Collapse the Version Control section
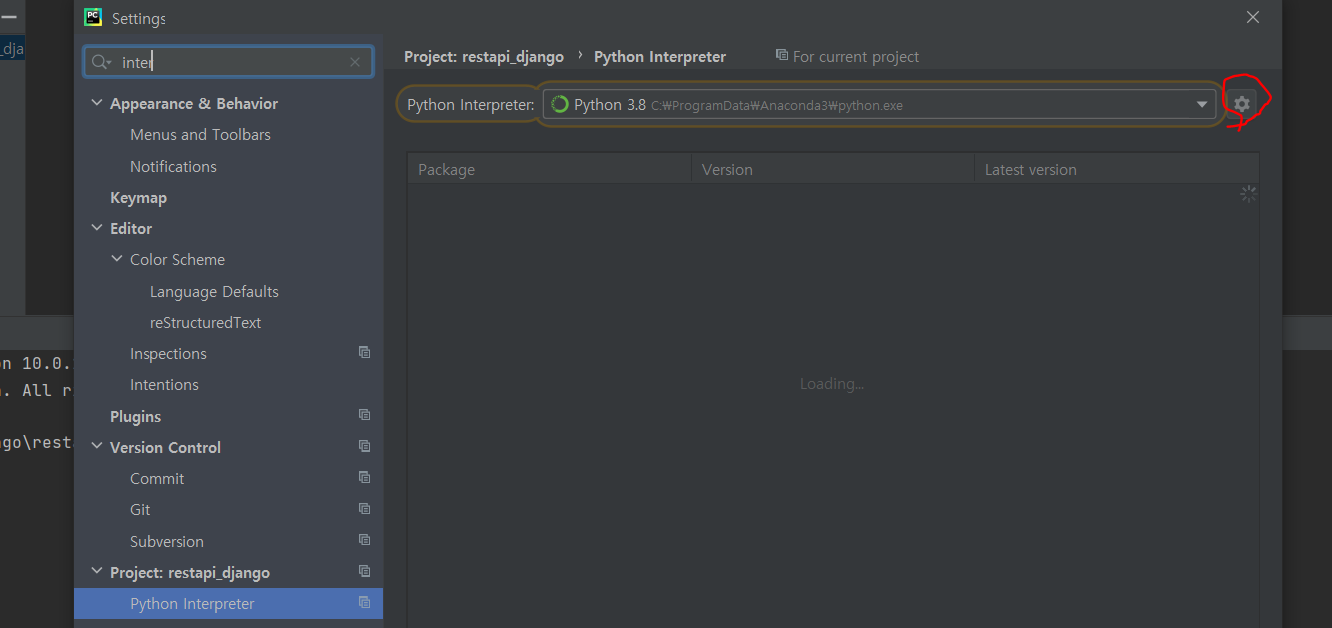This screenshot has width=1332, height=628. 97,447
